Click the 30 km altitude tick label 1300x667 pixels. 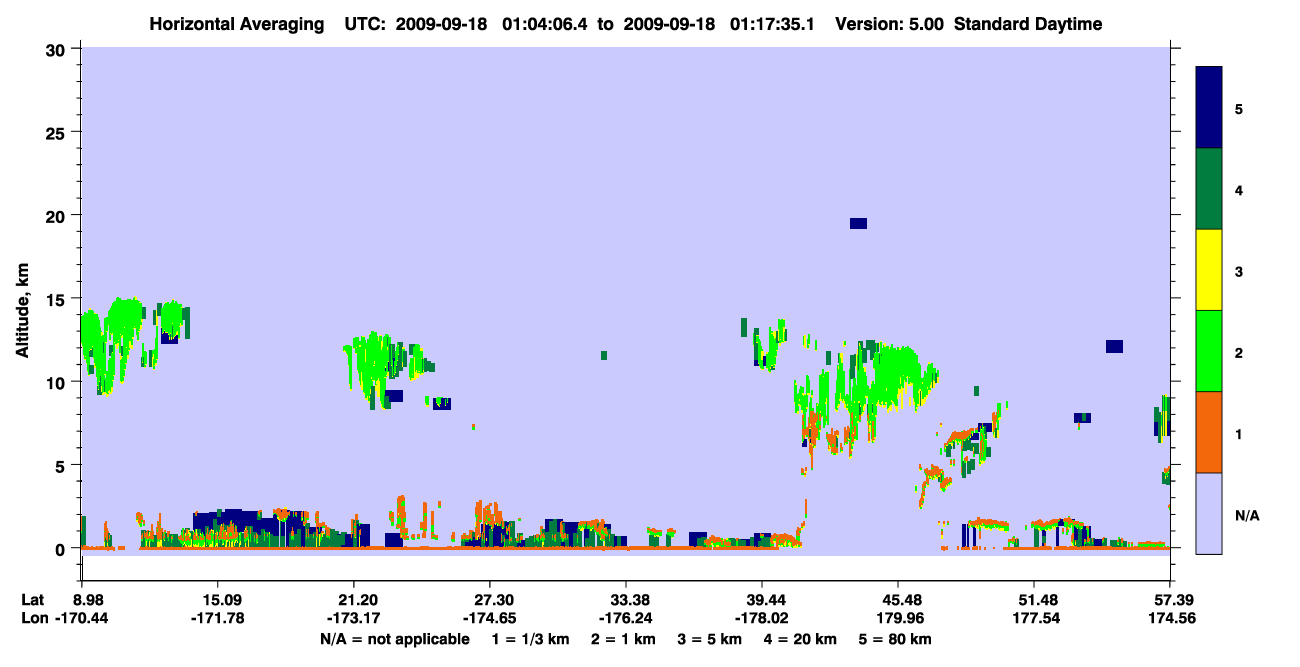pos(57,48)
